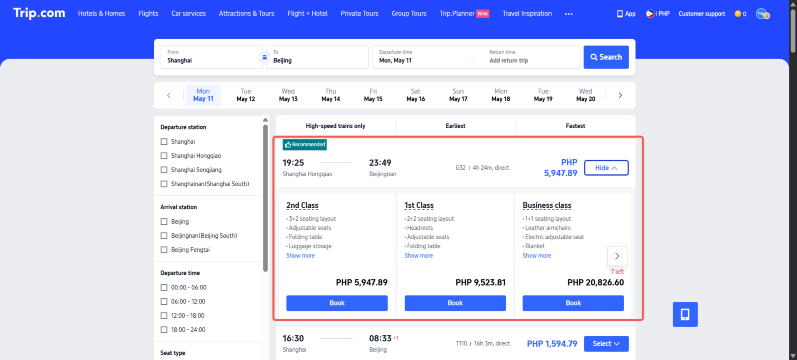Click the filter panel scrollbar

265,198
